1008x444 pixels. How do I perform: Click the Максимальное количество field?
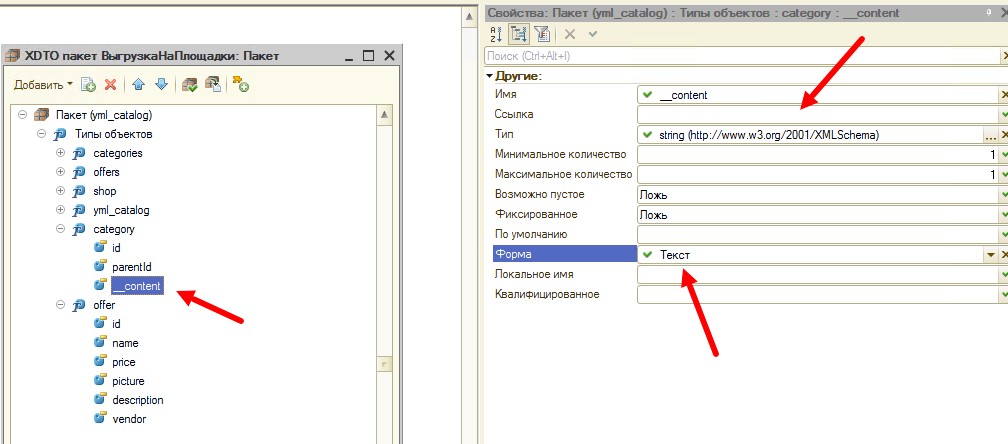(817, 175)
